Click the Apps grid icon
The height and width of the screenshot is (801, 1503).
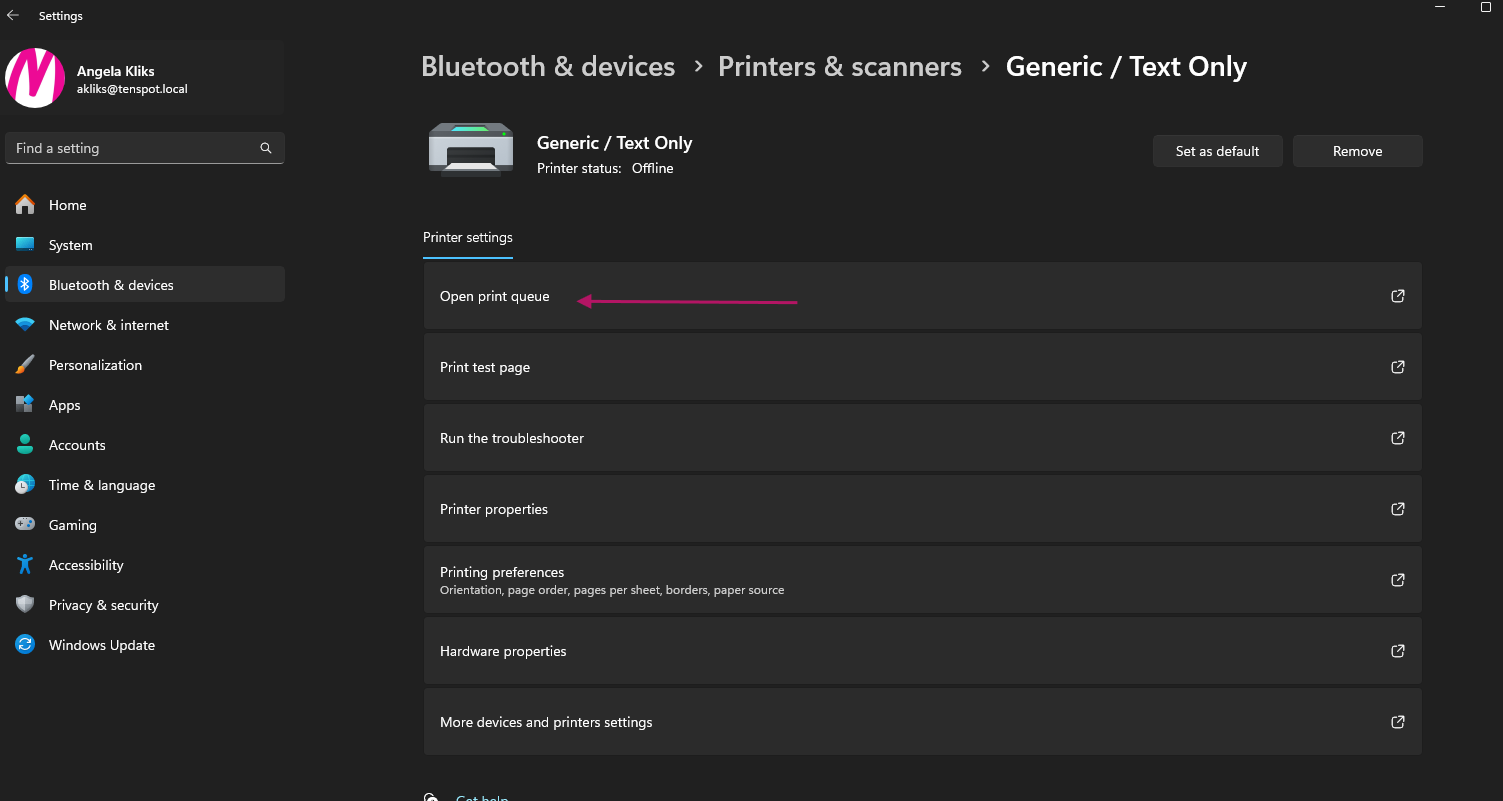point(25,405)
